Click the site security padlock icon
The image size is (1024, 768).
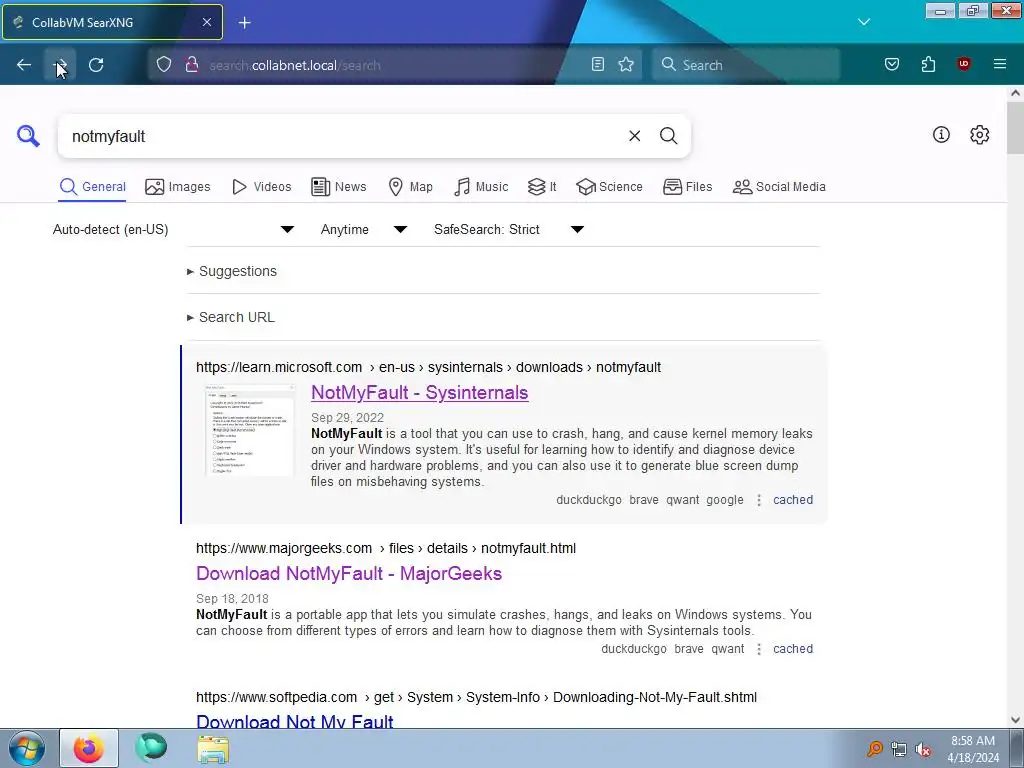click(191, 65)
